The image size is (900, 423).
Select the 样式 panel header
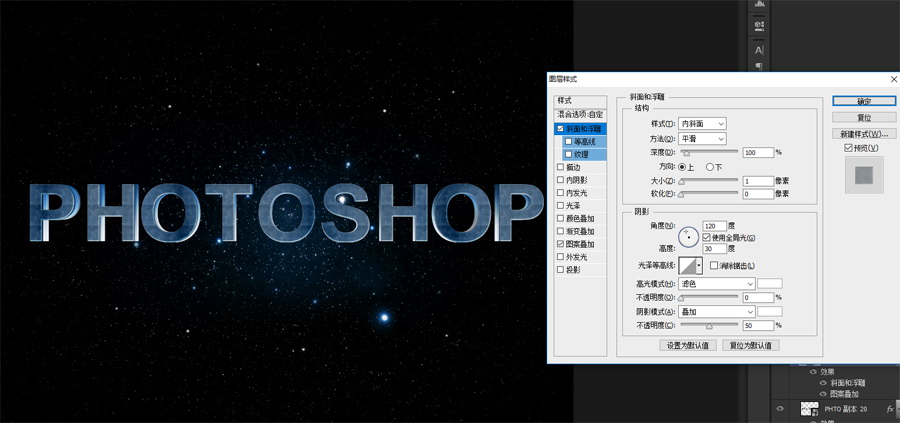[580, 100]
